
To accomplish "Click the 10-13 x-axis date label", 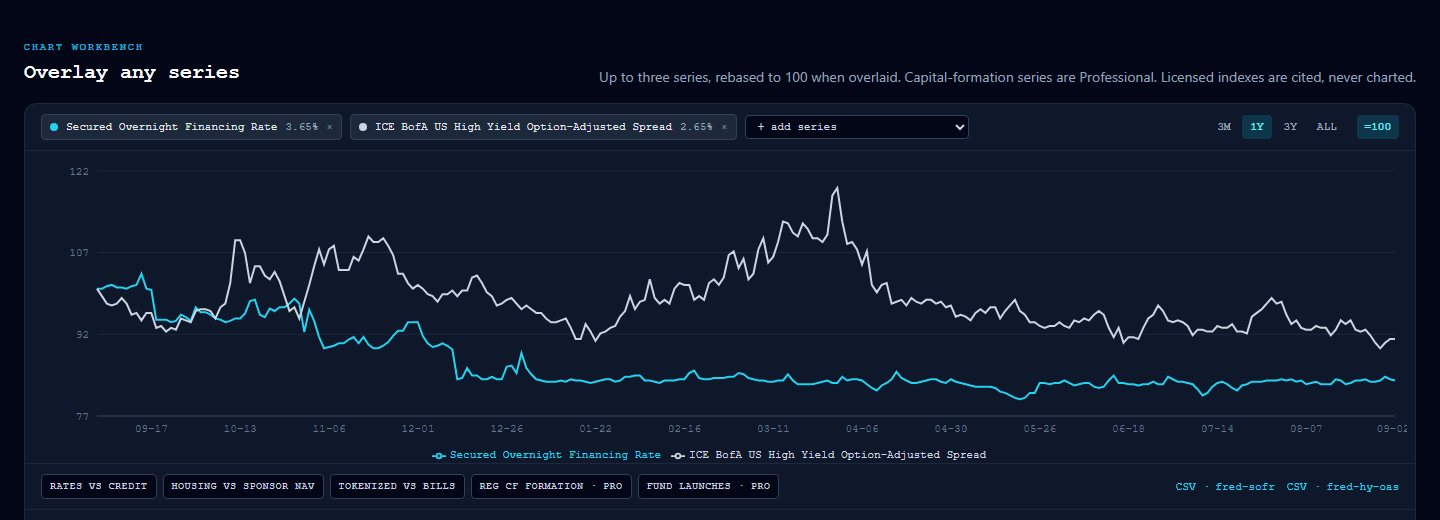I will pos(240,428).
